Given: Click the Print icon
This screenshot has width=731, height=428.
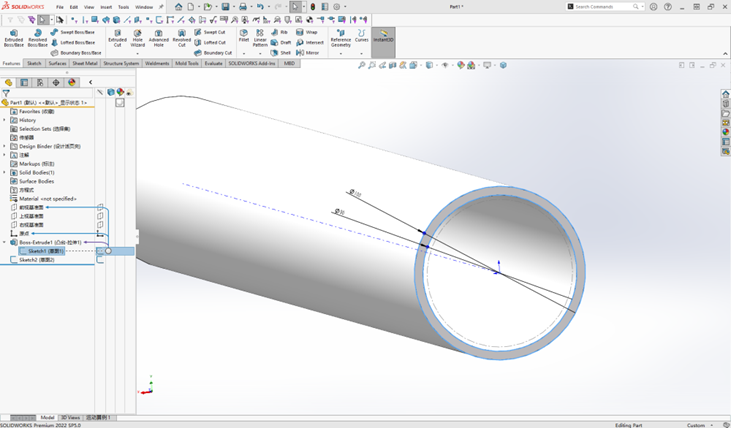Looking at the screenshot, I should point(243,7).
